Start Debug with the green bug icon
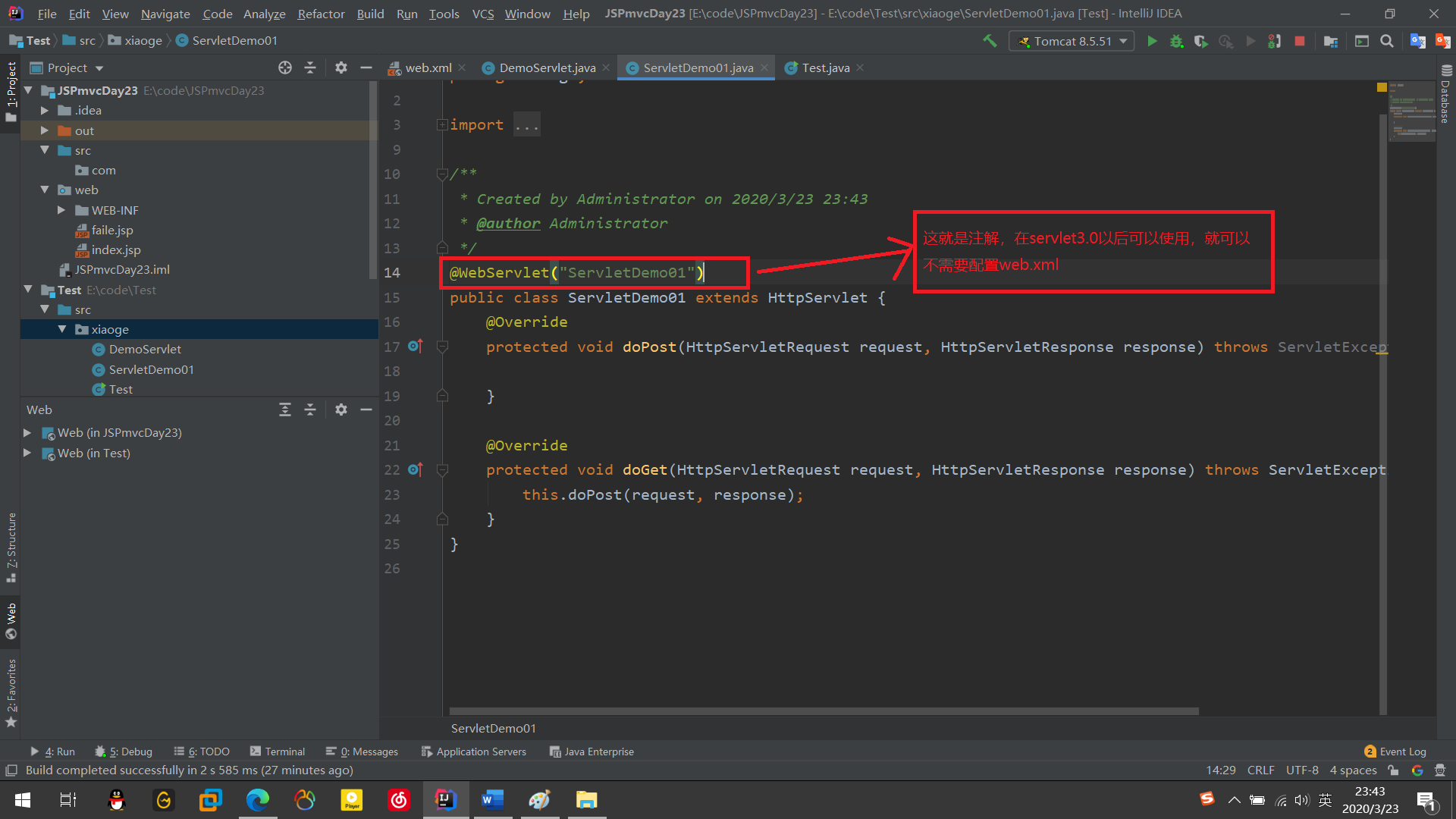 1176,41
